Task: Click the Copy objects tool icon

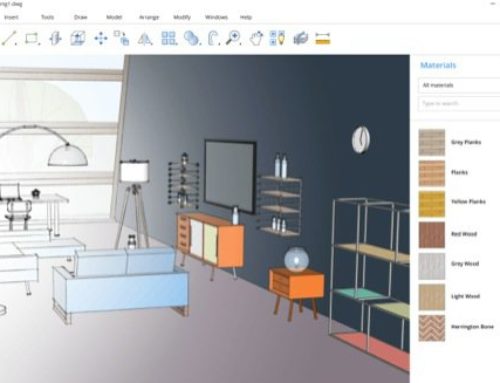Action: pos(122,38)
